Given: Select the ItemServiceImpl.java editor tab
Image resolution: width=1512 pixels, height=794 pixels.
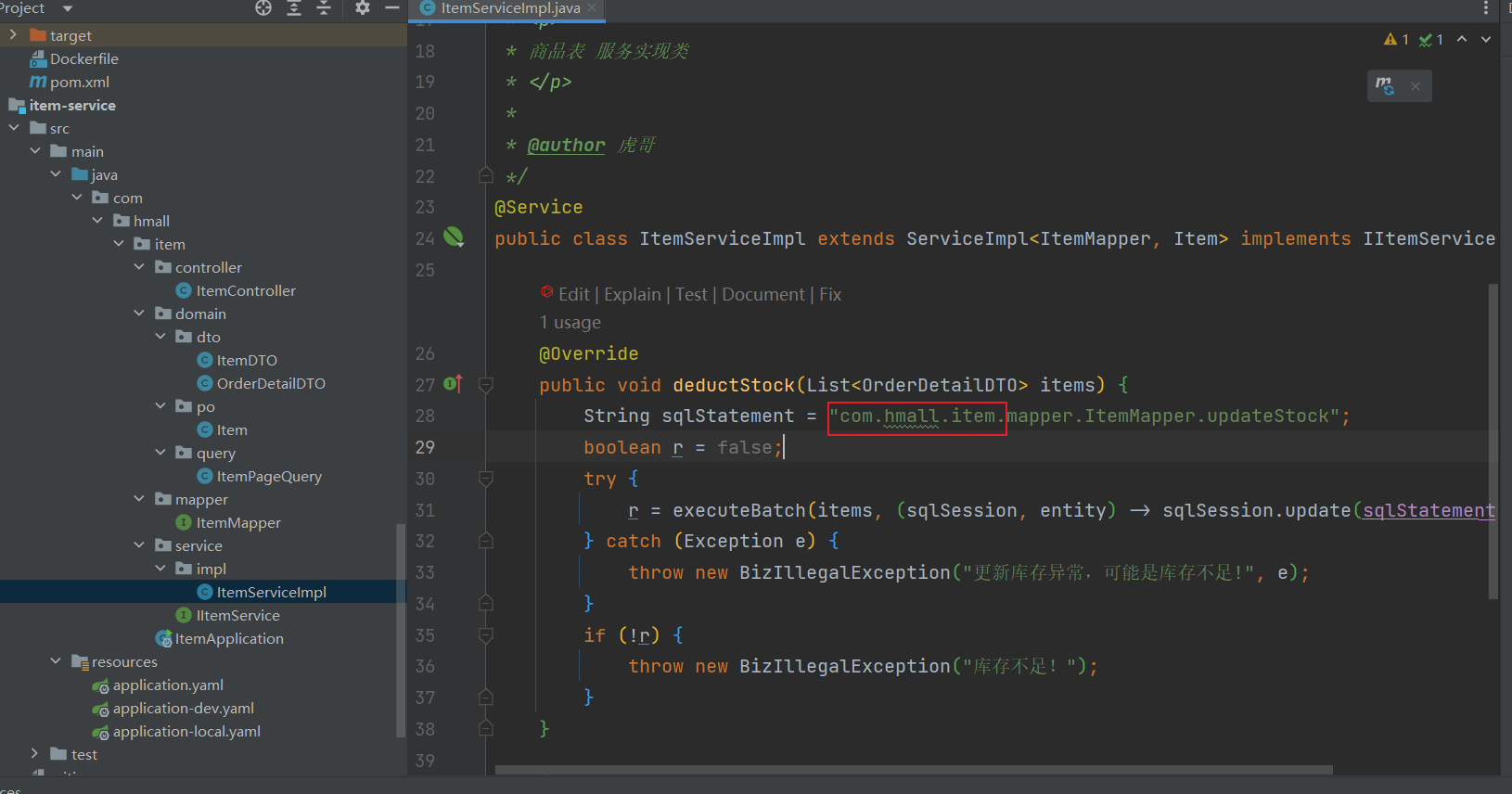Looking at the screenshot, I should [x=508, y=8].
